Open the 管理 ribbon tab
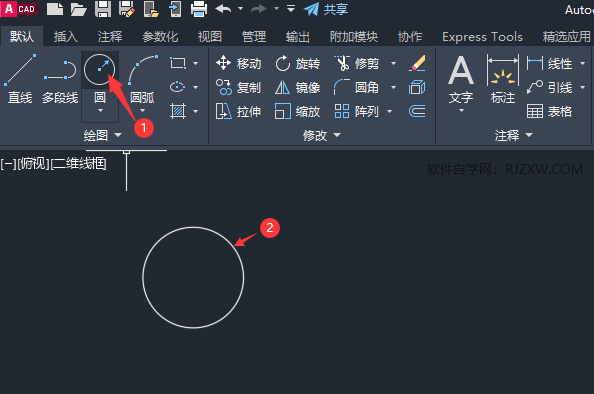This screenshot has height=394, width=594. click(254, 37)
